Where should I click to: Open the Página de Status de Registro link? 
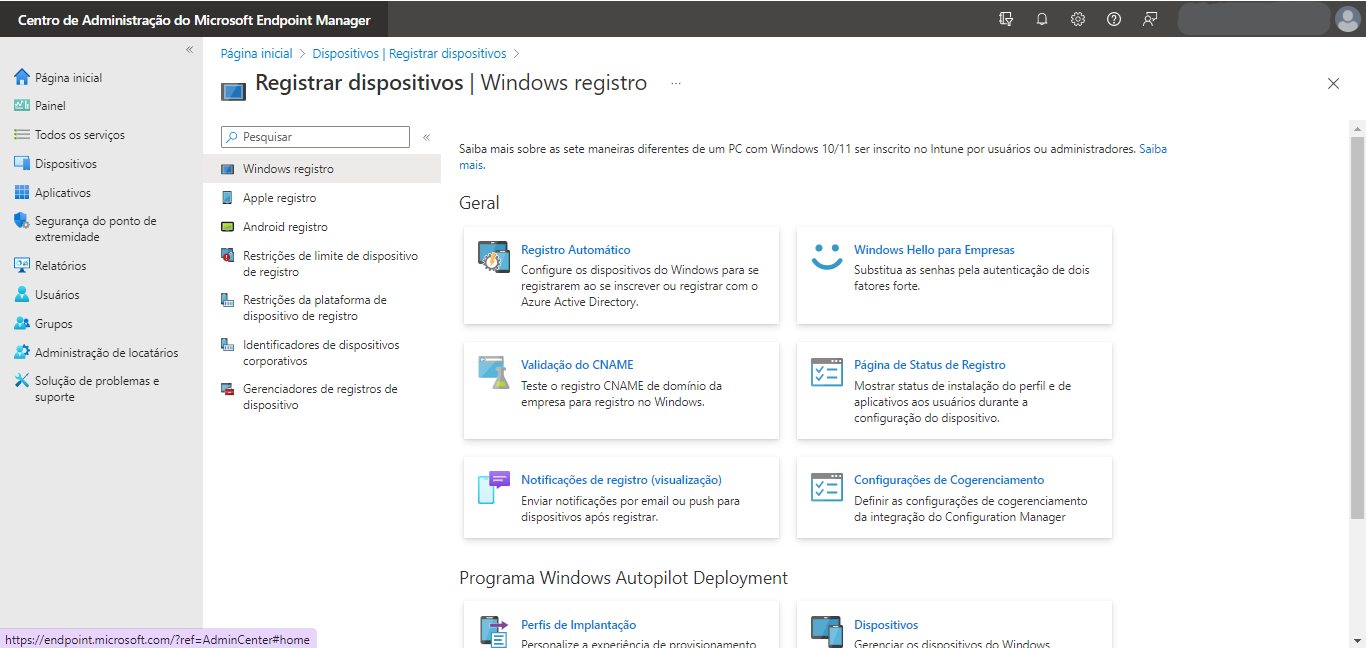tap(930, 365)
